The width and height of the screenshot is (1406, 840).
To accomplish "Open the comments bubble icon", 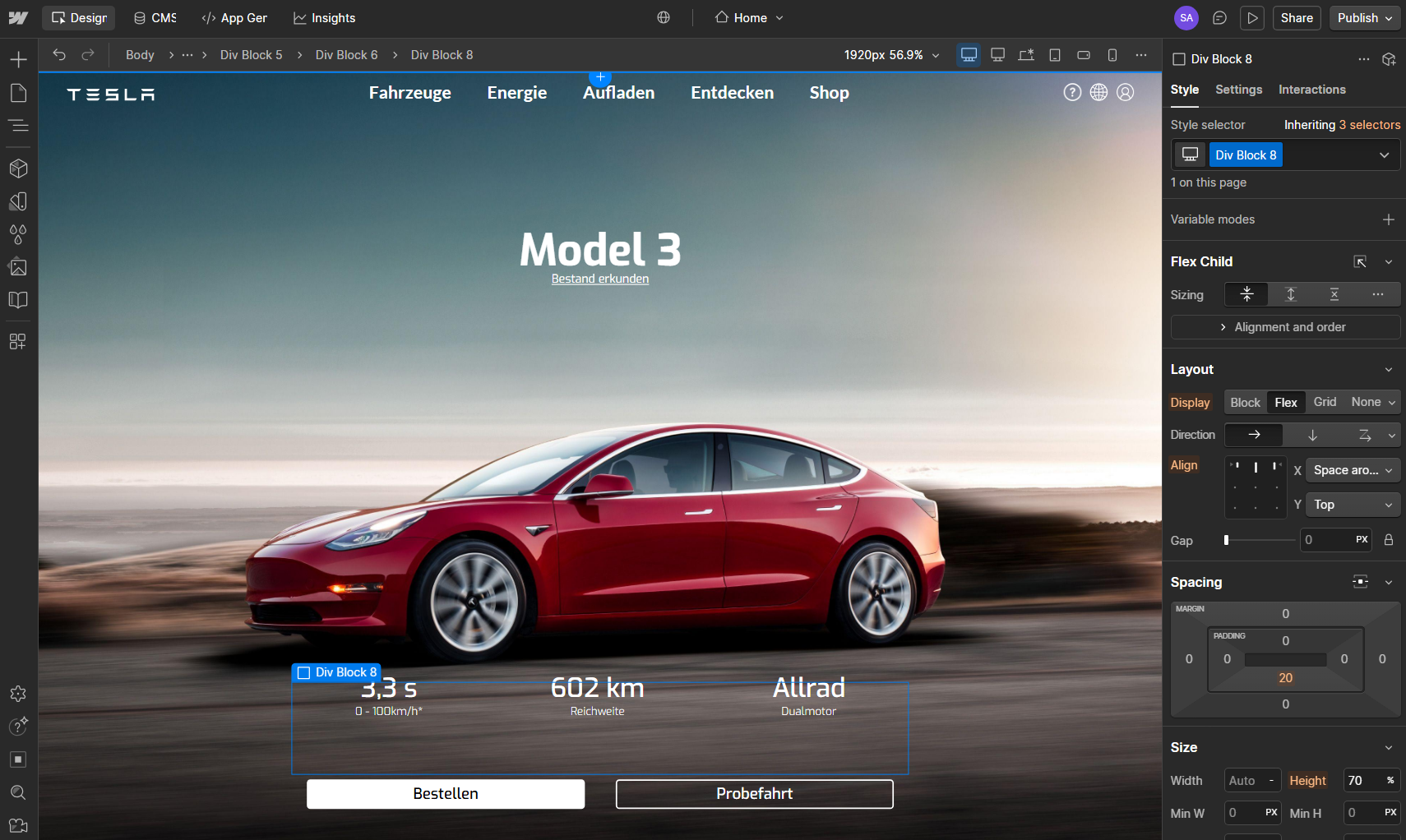I will coord(1219,18).
